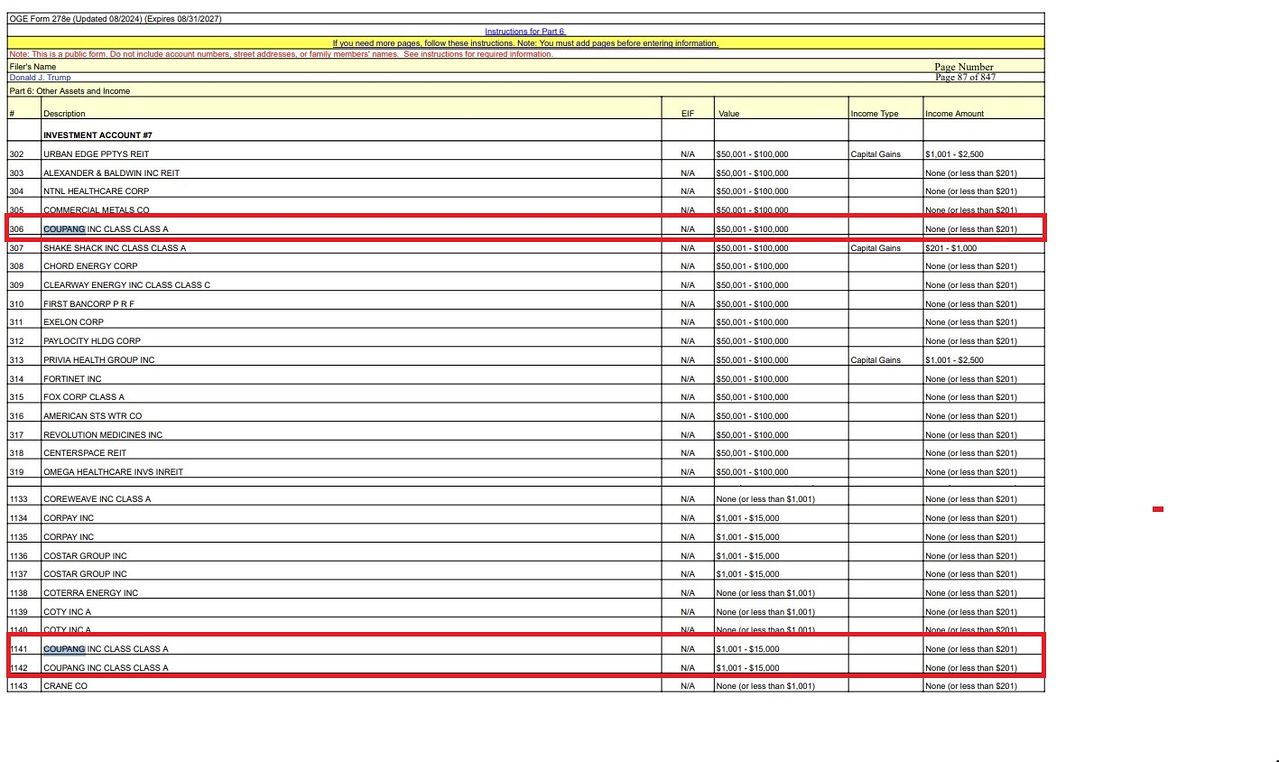Click the COTERRA ENERGY INC description
Screen dimensions: 1279x762
pos(90,593)
